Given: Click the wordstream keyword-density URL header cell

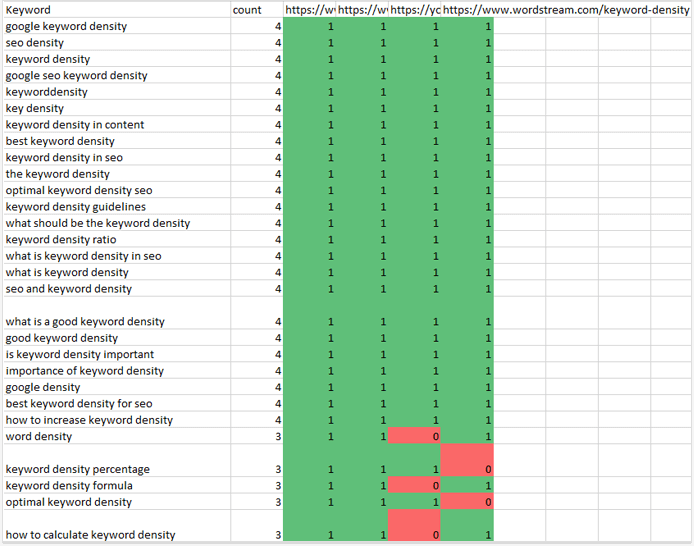Looking at the screenshot, I should point(566,10).
